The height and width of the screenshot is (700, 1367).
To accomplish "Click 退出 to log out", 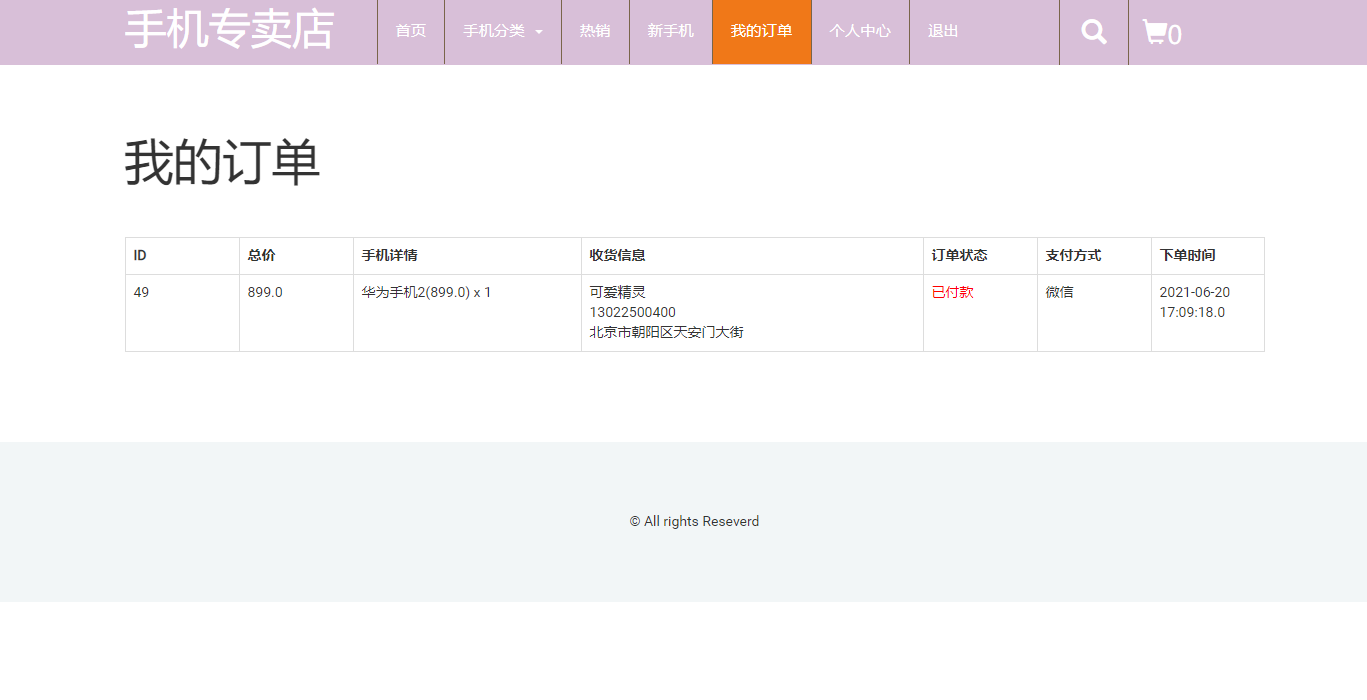I will [x=943, y=31].
